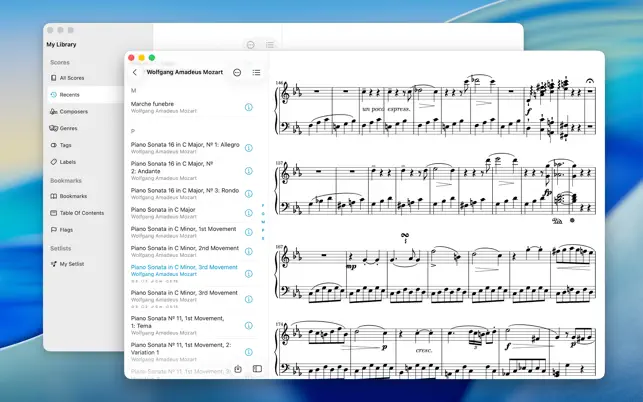
Task: Show info for Marche funebre
Action: pyautogui.click(x=249, y=107)
